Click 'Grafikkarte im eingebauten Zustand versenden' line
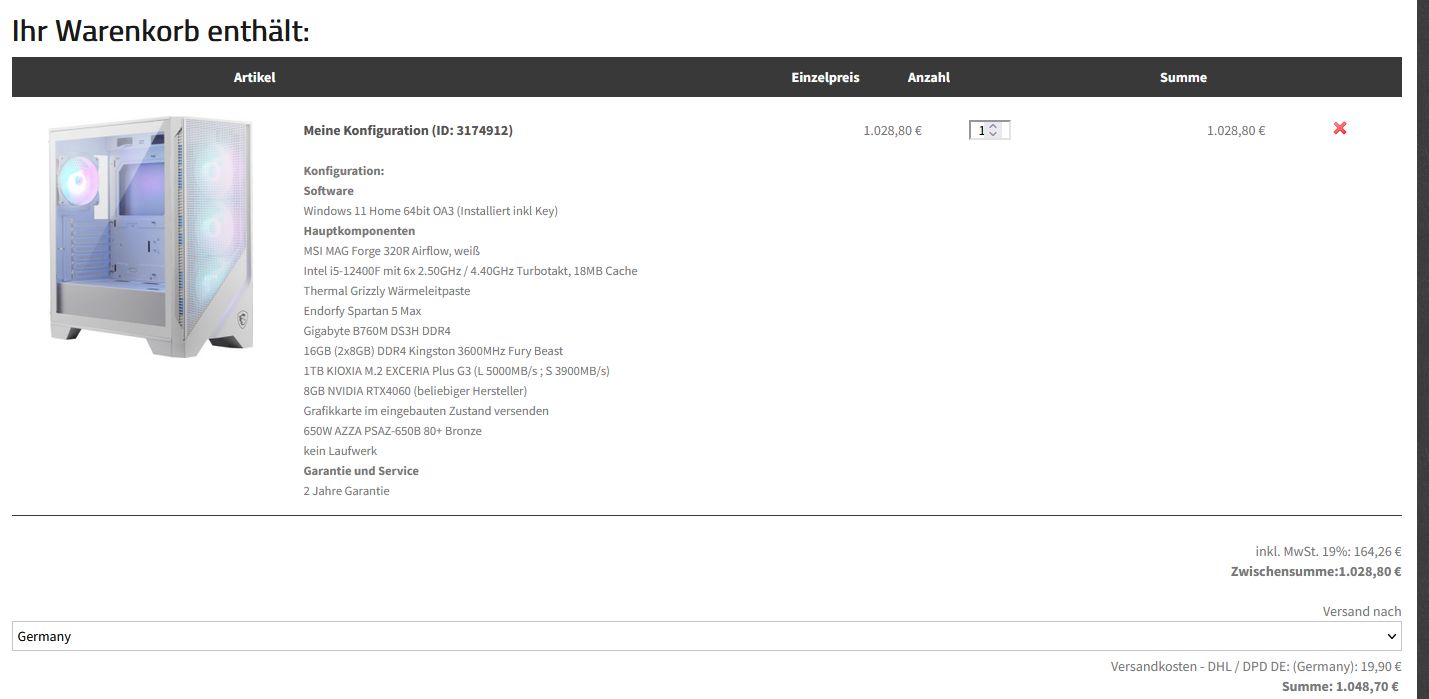Screen dimensions: 1429x699 click(x=426, y=411)
